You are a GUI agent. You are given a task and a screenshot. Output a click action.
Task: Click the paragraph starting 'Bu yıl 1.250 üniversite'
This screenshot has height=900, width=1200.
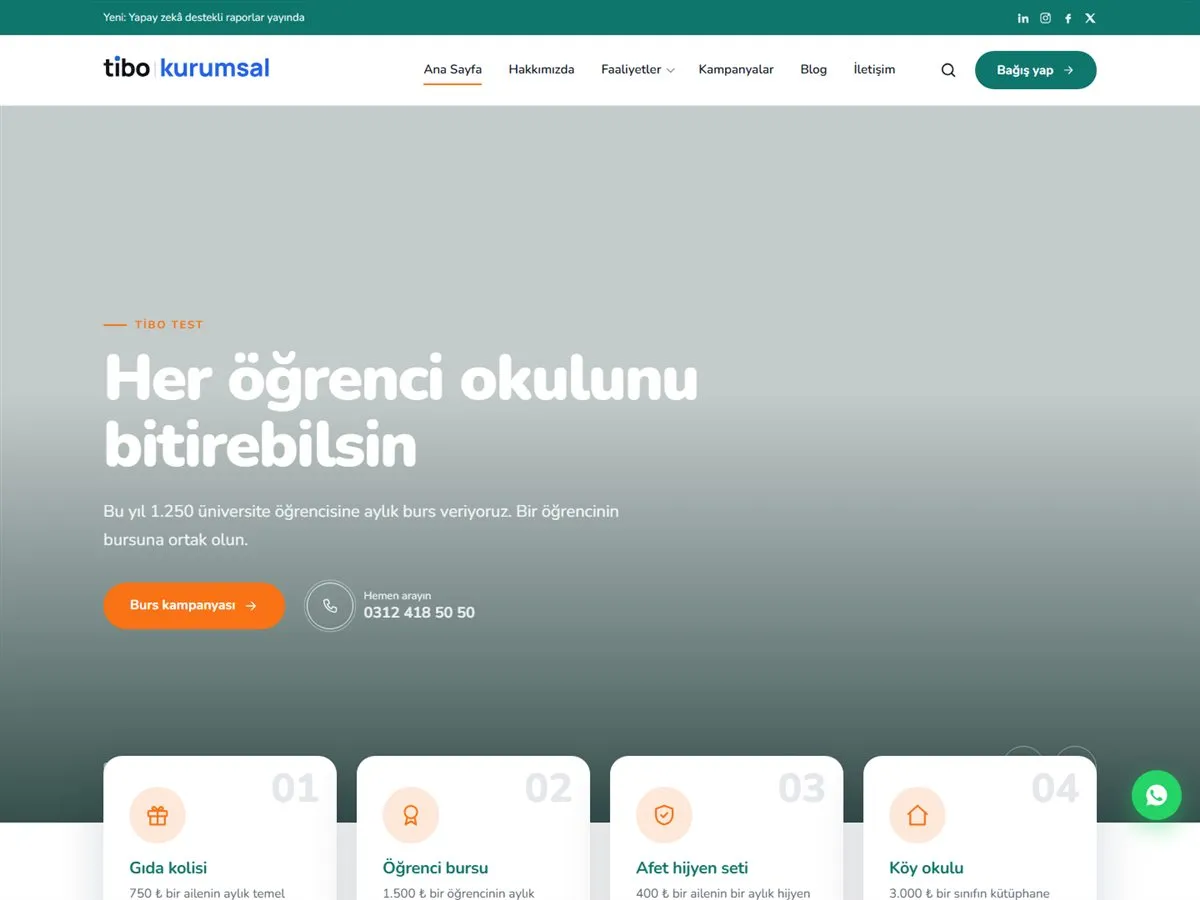point(361,525)
